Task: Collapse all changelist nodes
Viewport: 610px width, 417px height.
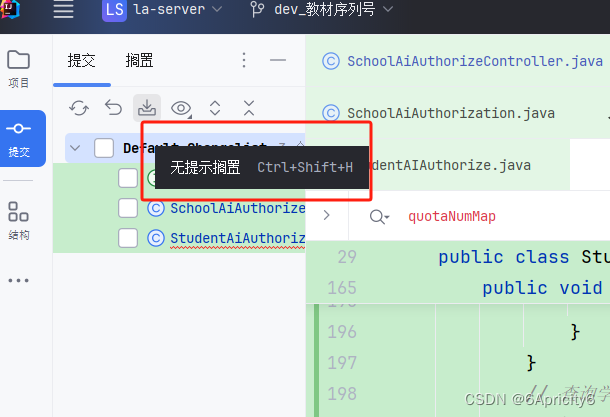Action: click(x=249, y=108)
